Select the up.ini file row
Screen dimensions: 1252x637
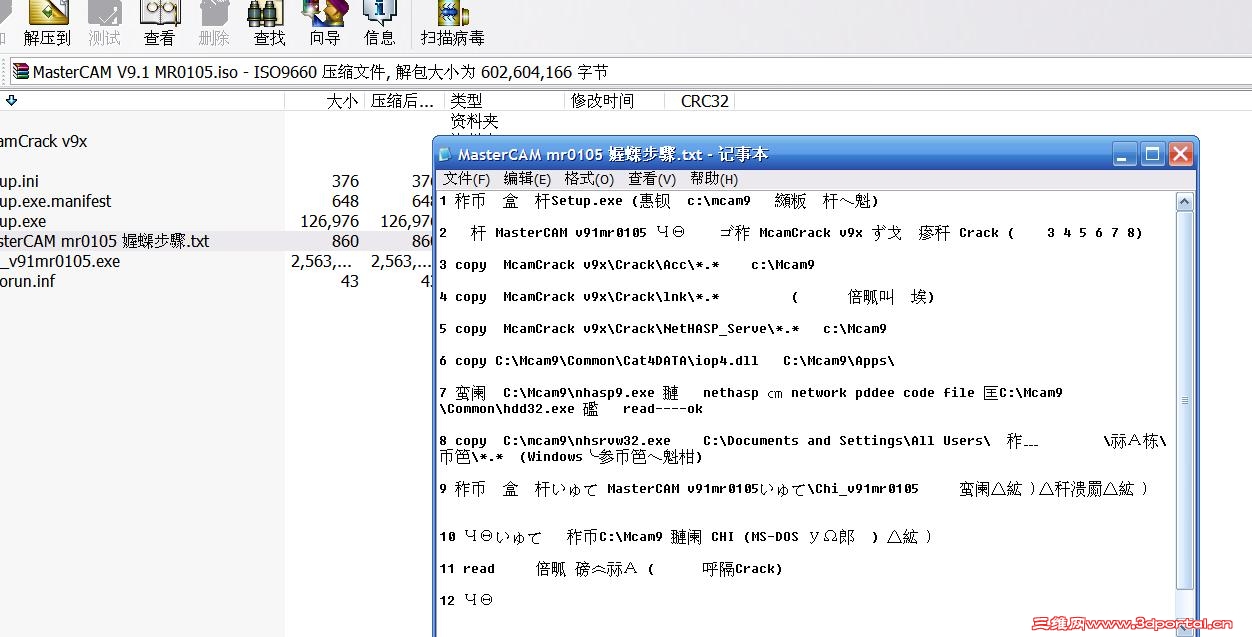click(217, 181)
